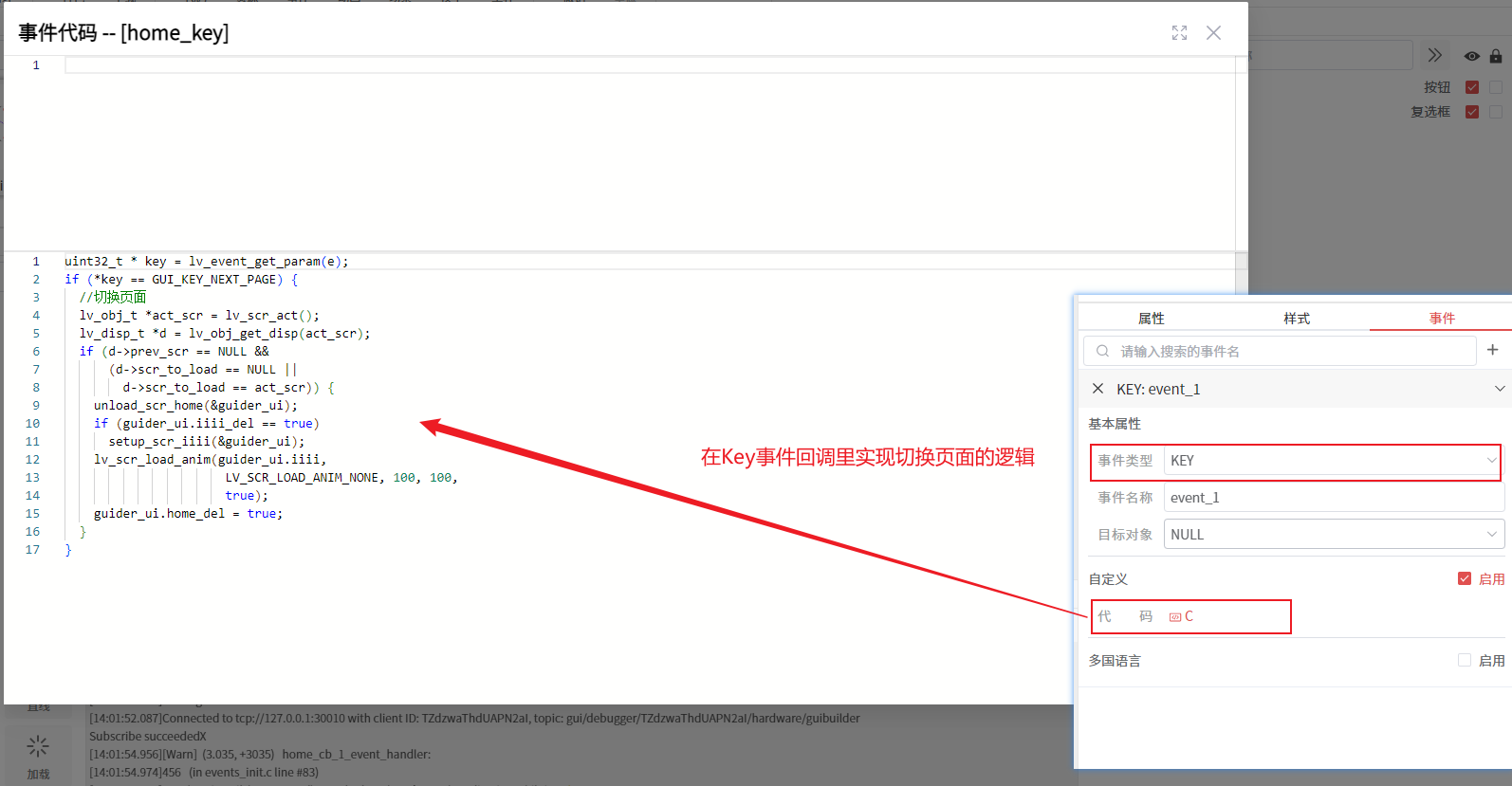
Task: Open the 目标对象 NULL dropdown
Action: [x=1334, y=535]
